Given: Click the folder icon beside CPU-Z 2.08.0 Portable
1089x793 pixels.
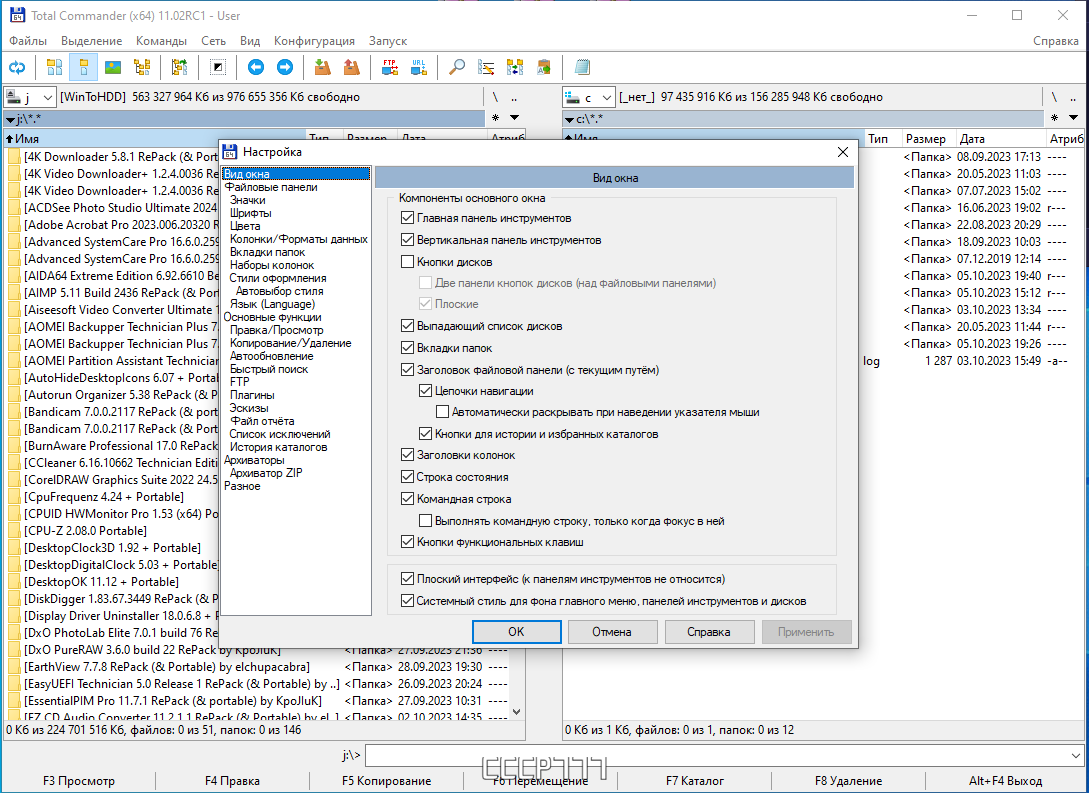Looking at the screenshot, I should click(x=14, y=531).
